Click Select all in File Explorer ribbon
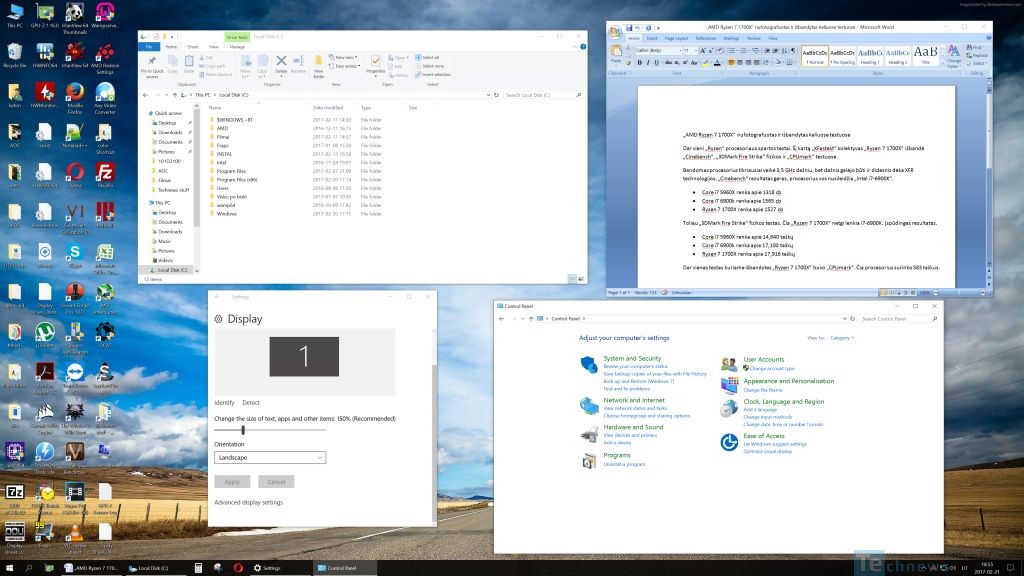Image resolution: width=1024 pixels, height=576 pixels. 427,57
